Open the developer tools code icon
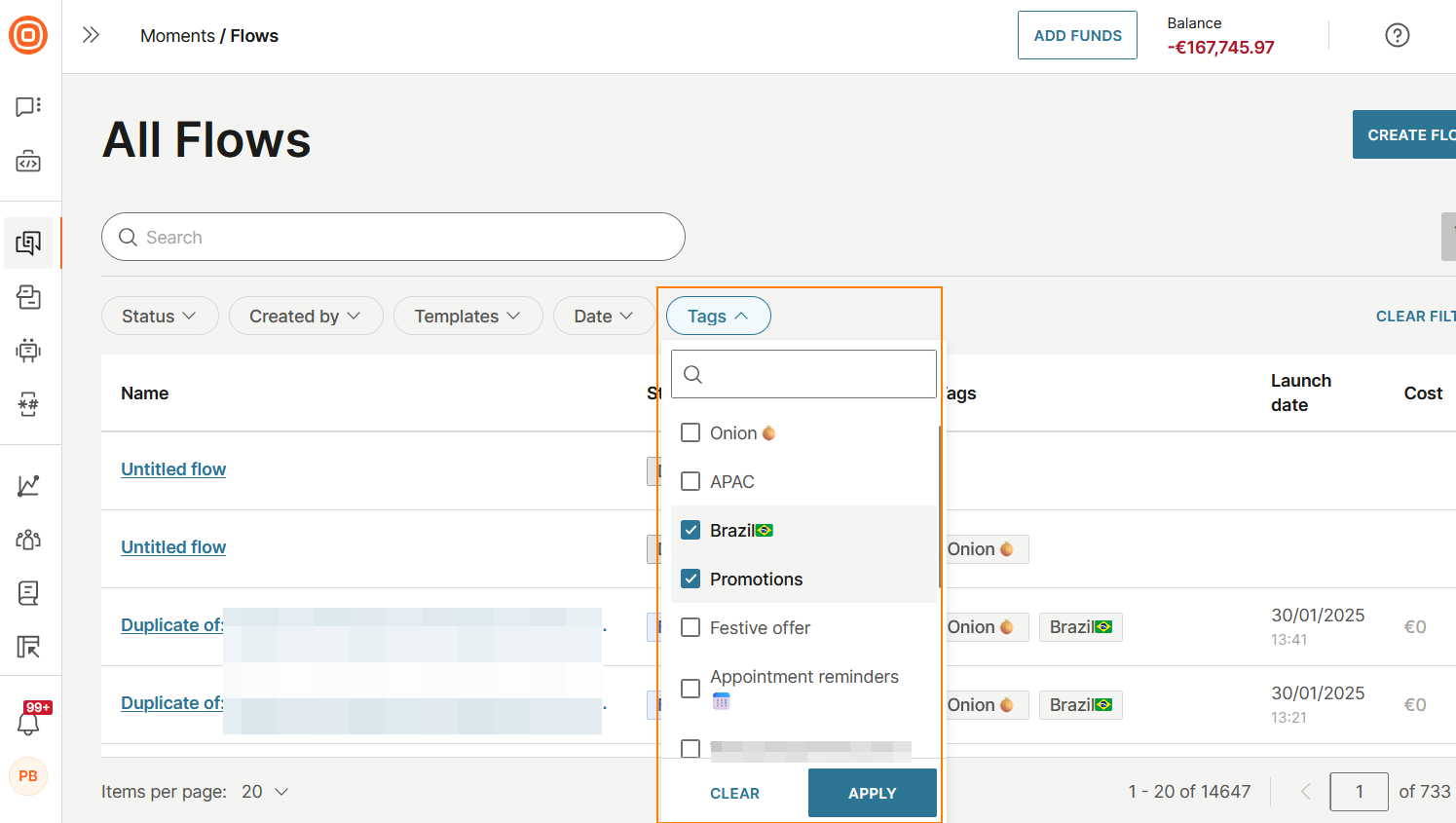Screen dimensions: 1456x823 click(28, 162)
